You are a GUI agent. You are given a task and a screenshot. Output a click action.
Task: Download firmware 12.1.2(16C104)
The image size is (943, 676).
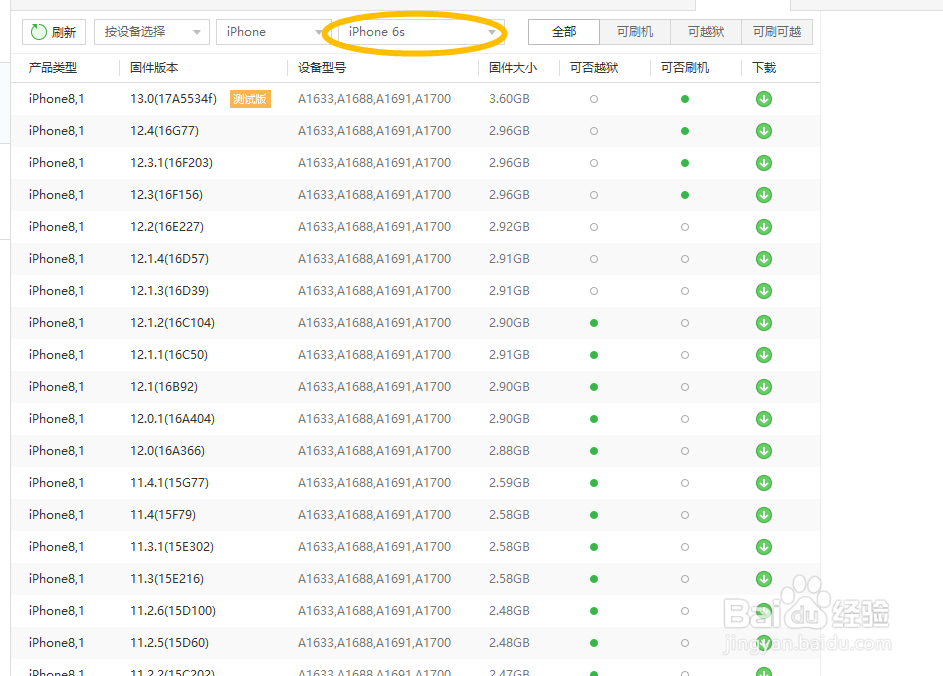pos(764,323)
